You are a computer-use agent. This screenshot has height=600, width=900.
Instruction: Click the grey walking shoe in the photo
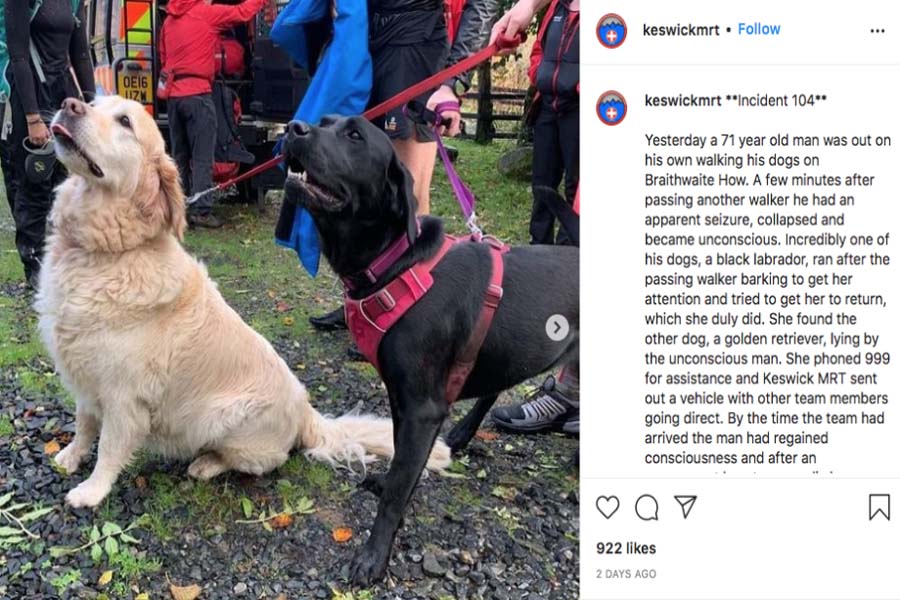point(537,408)
